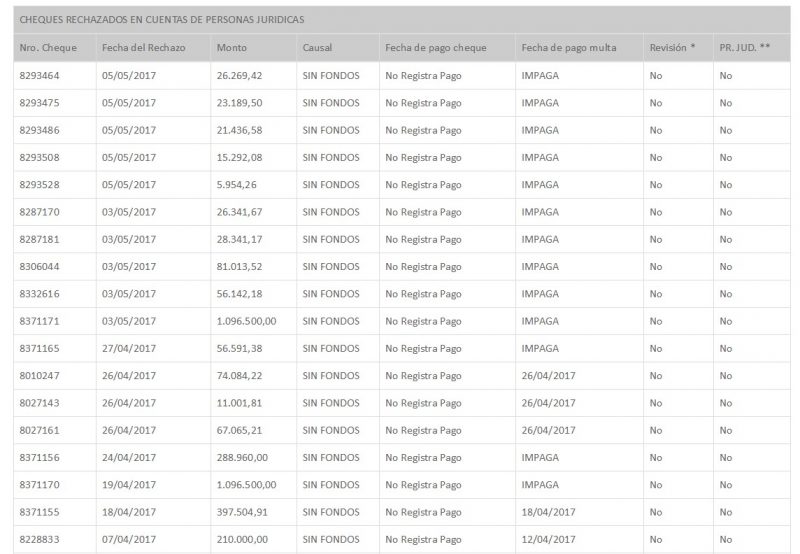Screen dimensions: 800x554
Task: Click the rejection date 07/04/2017
Action: point(129,539)
